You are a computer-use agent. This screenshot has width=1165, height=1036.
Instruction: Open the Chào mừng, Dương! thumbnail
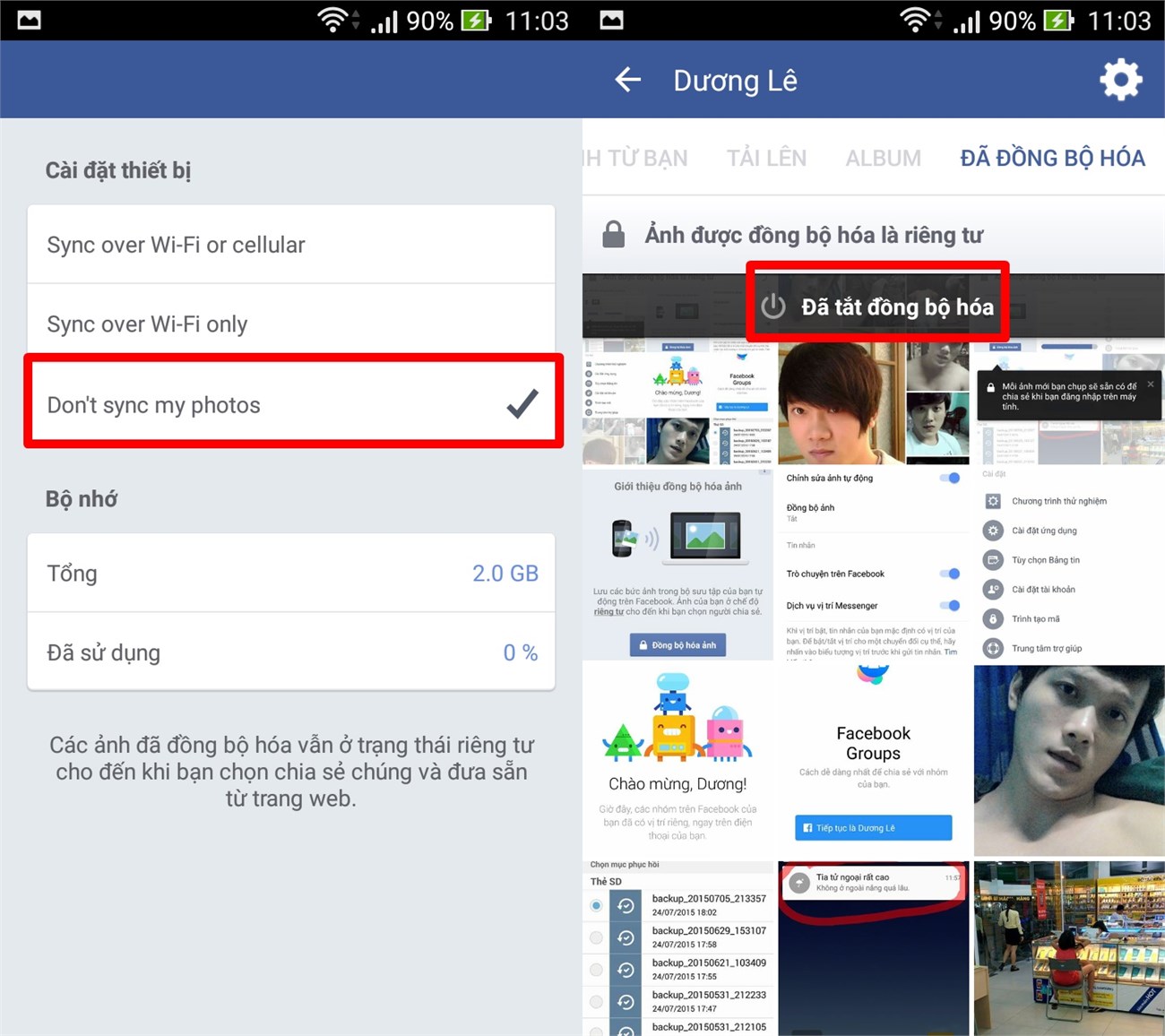(677, 761)
